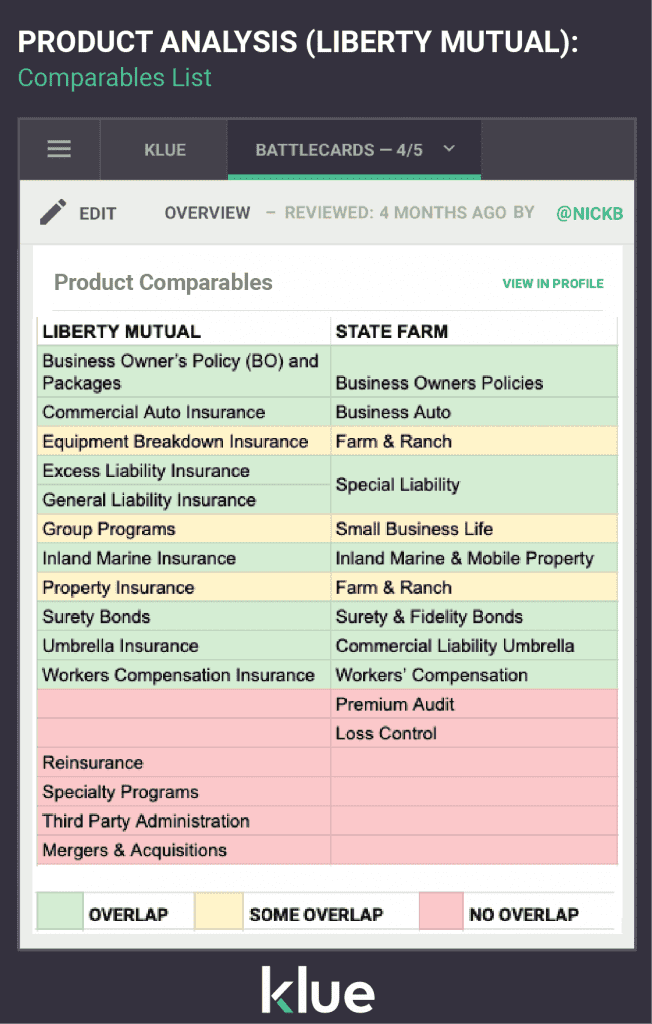Select the Surety Bonds row
This screenshot has width=652, height=1024.
coord(95,617)
